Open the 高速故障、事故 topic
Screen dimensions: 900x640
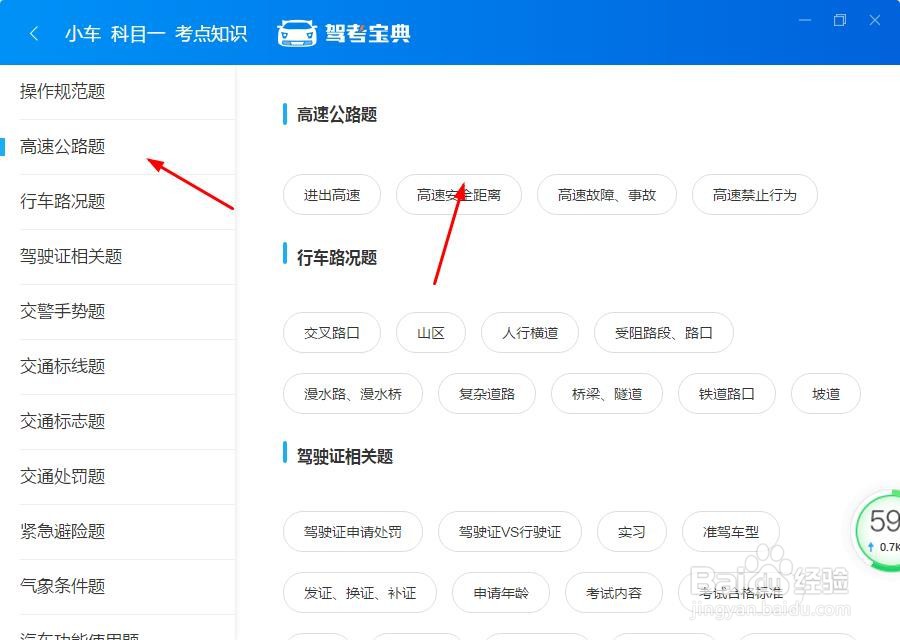click(x=607, y=195)
